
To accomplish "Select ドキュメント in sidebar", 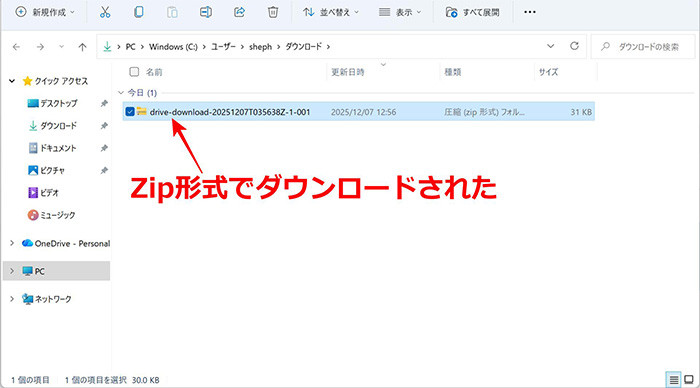I will coord(52,148).
